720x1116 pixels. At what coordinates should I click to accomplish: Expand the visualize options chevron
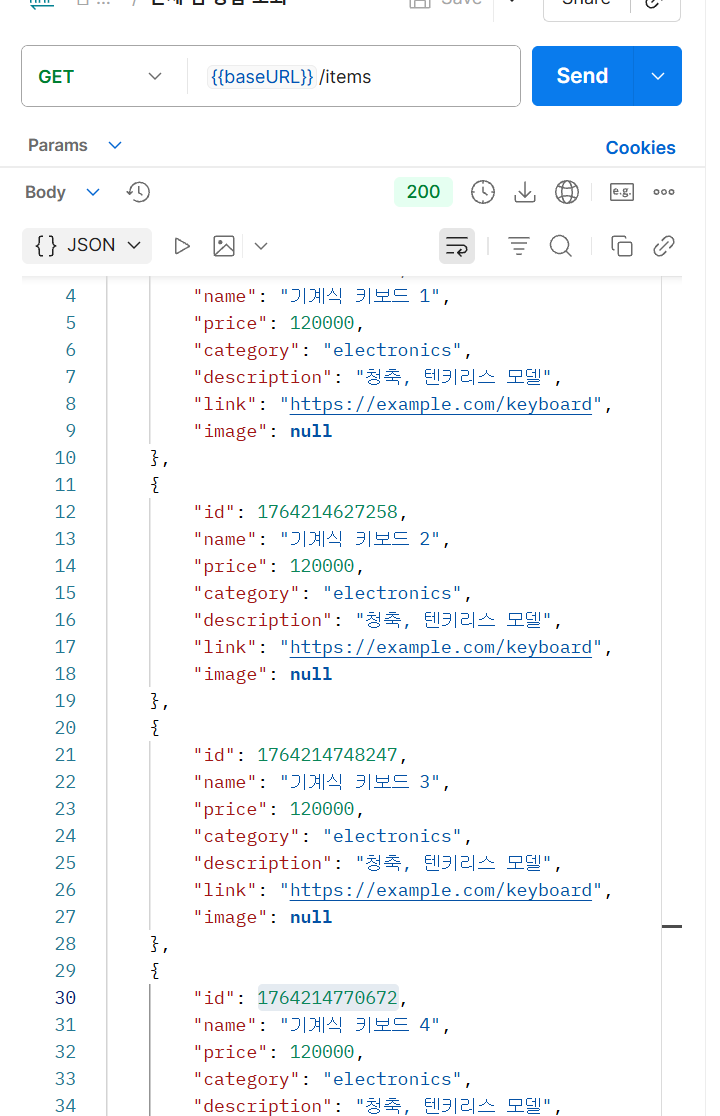(x=261, y=246)
